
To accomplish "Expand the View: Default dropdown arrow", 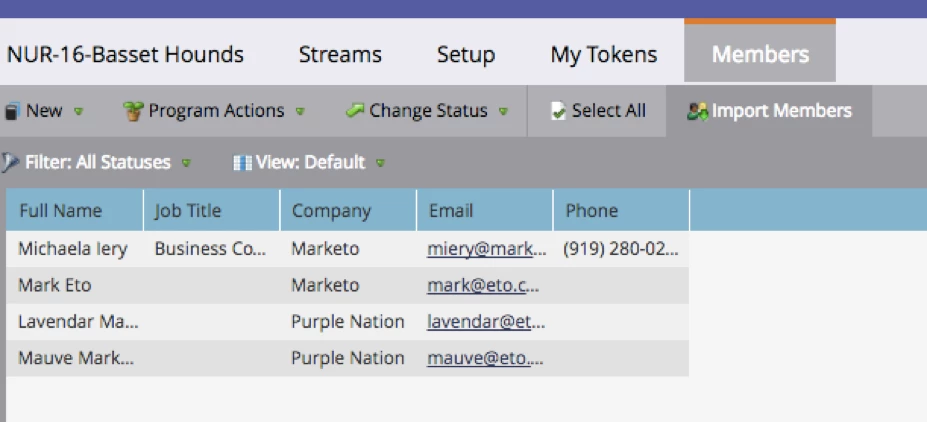I will click(380, 163).
